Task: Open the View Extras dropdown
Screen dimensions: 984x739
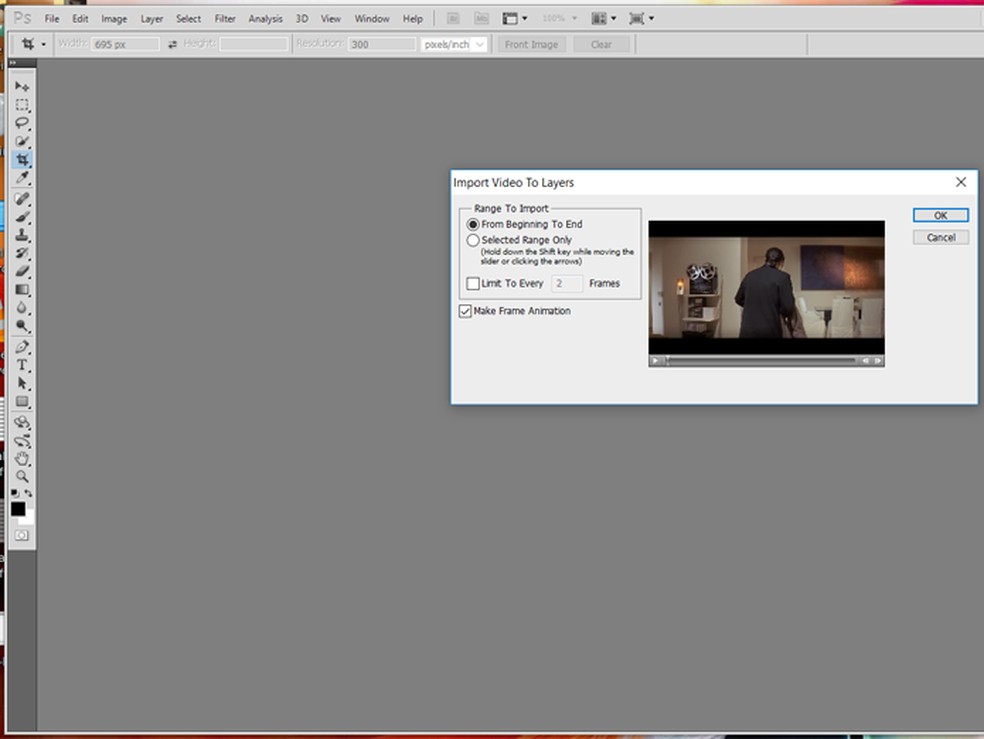Action: pos(515,19)
